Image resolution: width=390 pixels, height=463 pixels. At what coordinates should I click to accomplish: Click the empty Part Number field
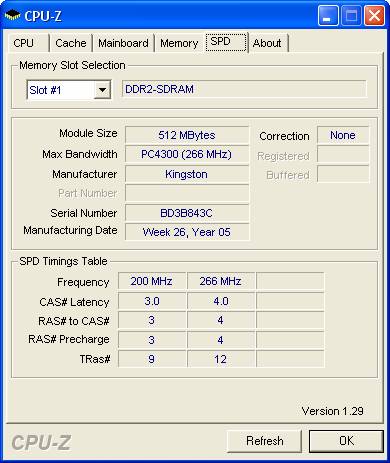tap(187, 193)
